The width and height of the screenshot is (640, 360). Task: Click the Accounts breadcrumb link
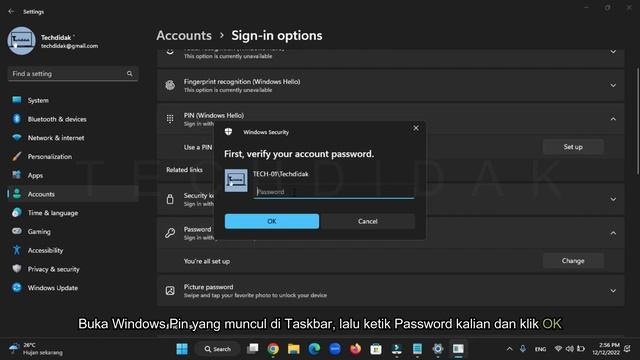coord(184,36)
